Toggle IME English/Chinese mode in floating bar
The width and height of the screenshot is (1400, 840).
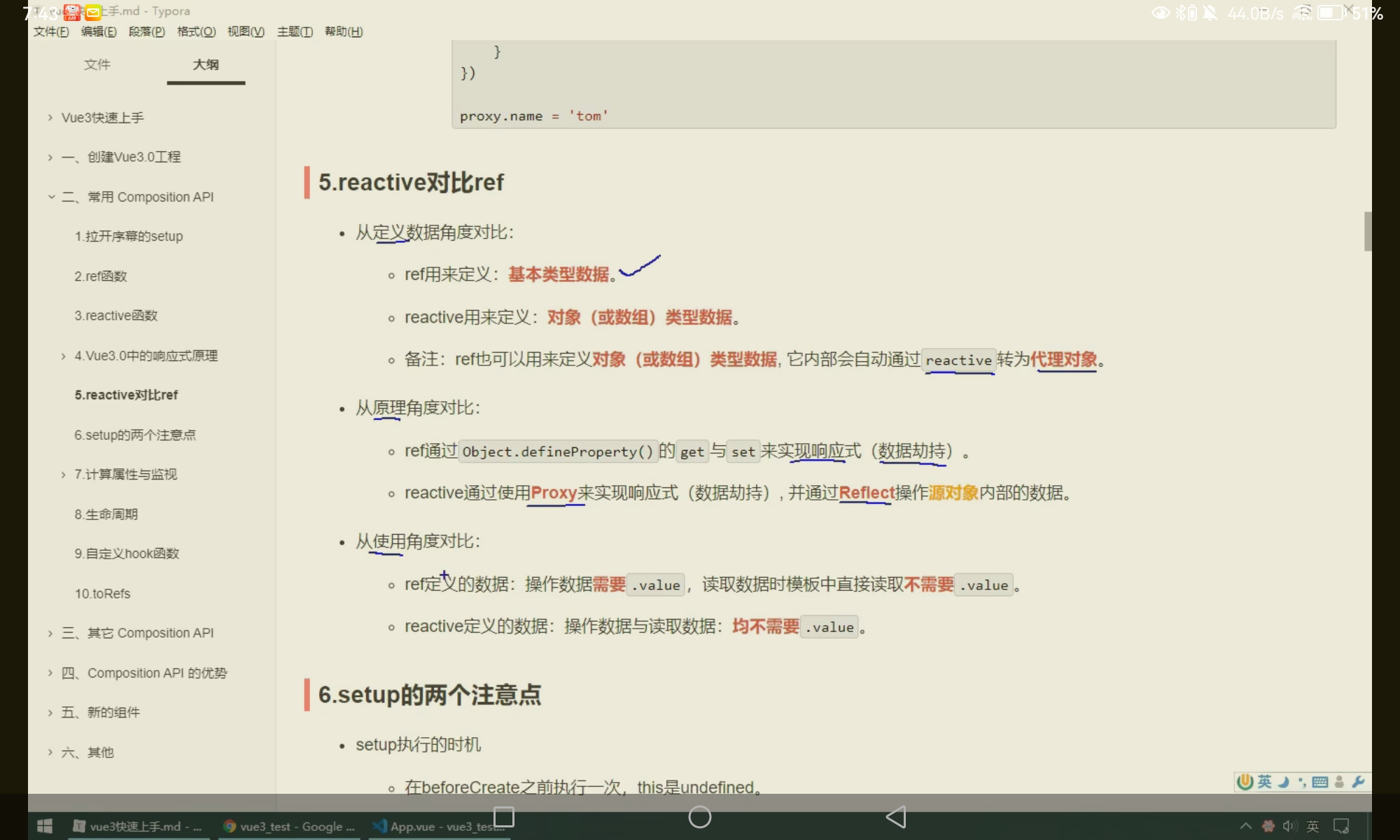1264,782
